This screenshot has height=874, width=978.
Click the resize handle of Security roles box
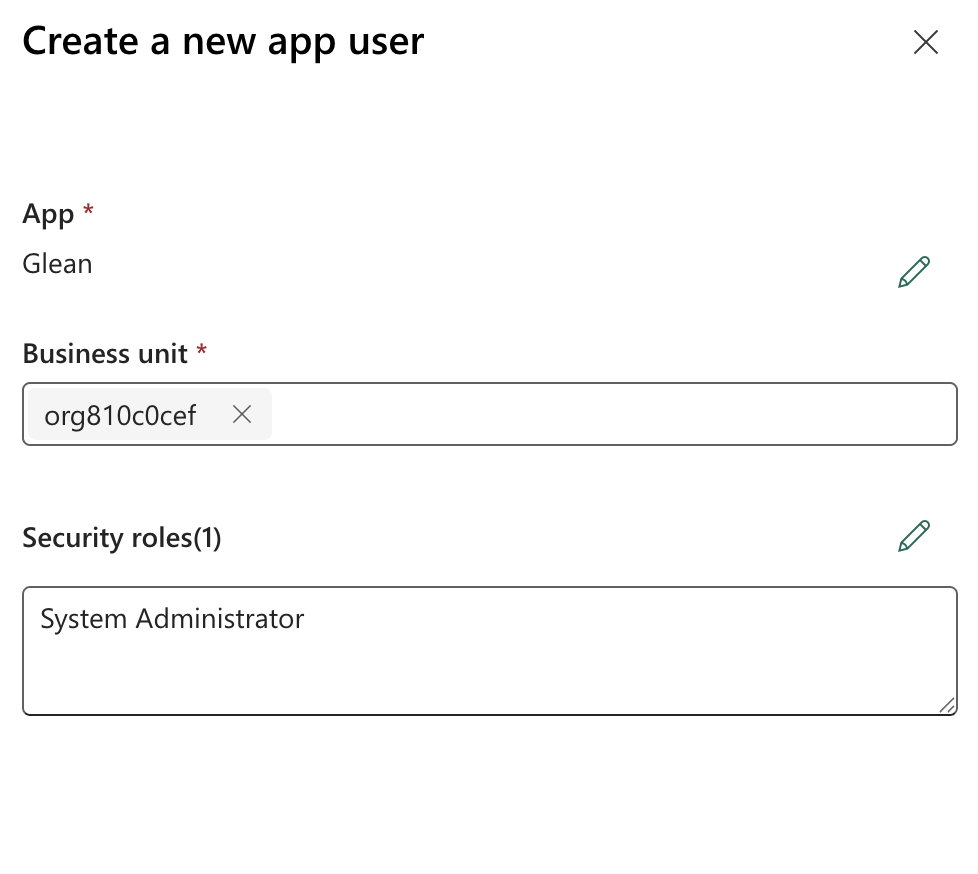pyautogui.click(x=947, y=705)
